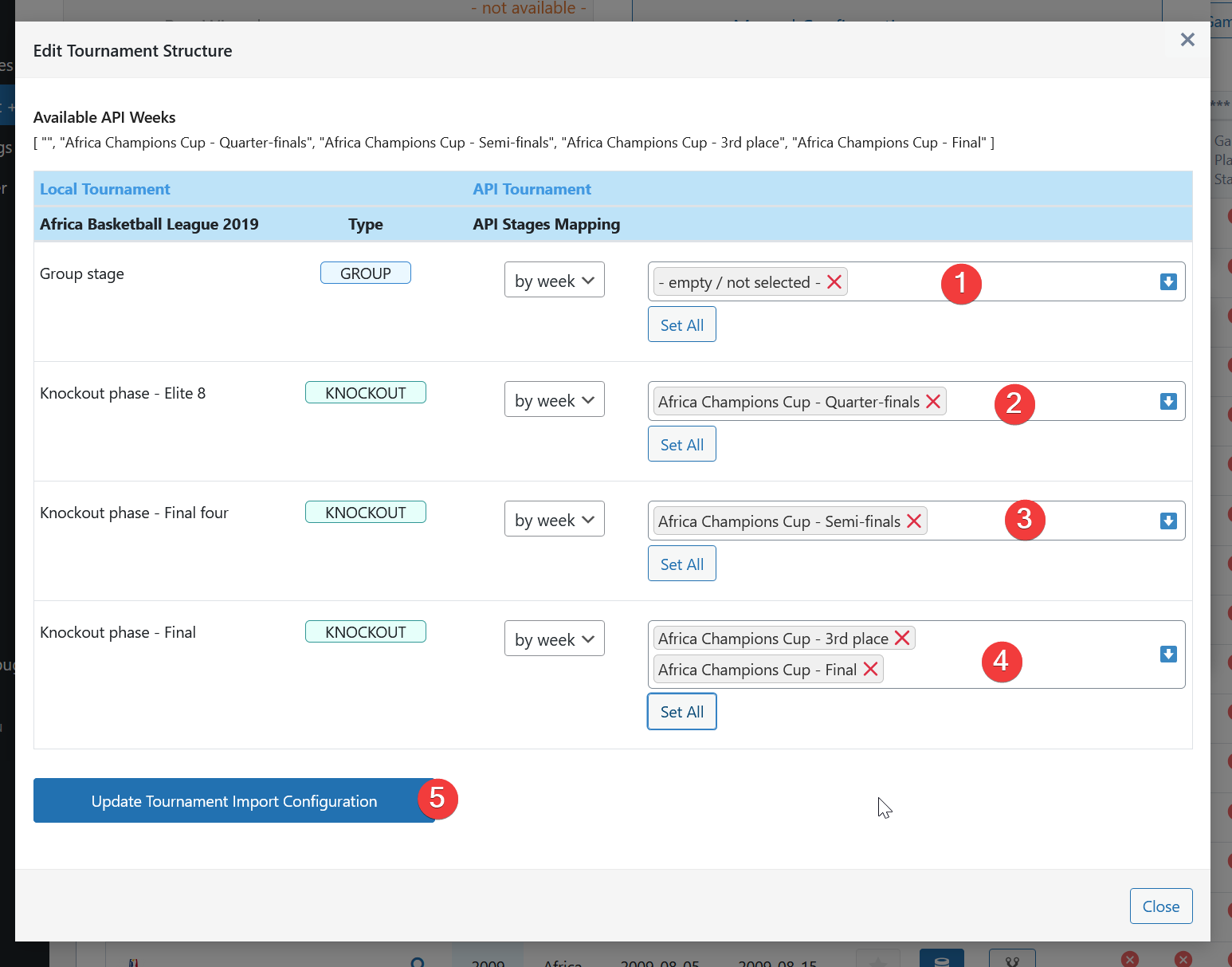Open the Final four weeks list arrow
The height and width of the screenshot is (967, 1232).
[1168, 521]
